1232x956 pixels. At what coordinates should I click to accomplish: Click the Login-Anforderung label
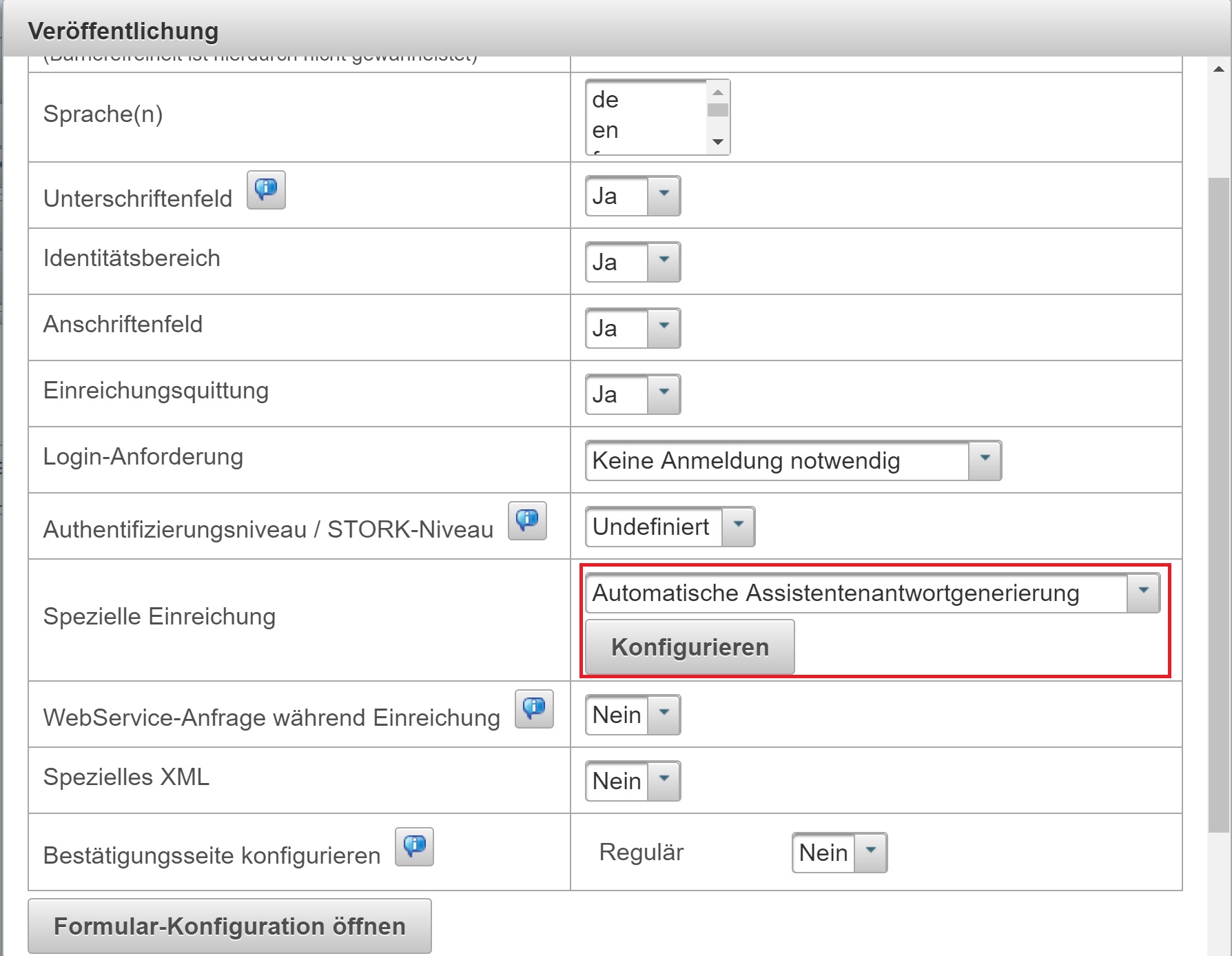[143, 456]
